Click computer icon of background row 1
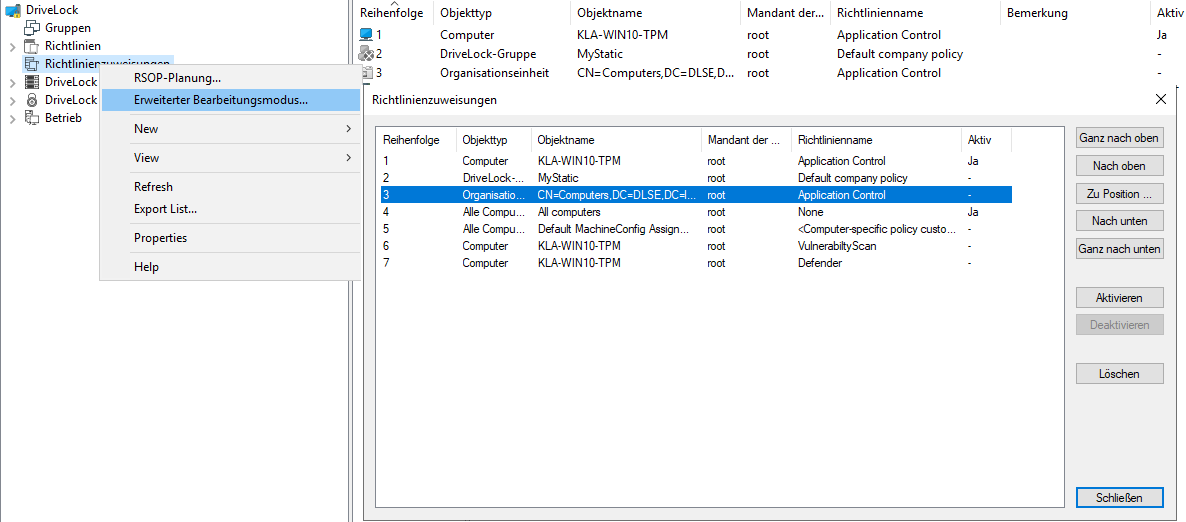 coord(367,35)
